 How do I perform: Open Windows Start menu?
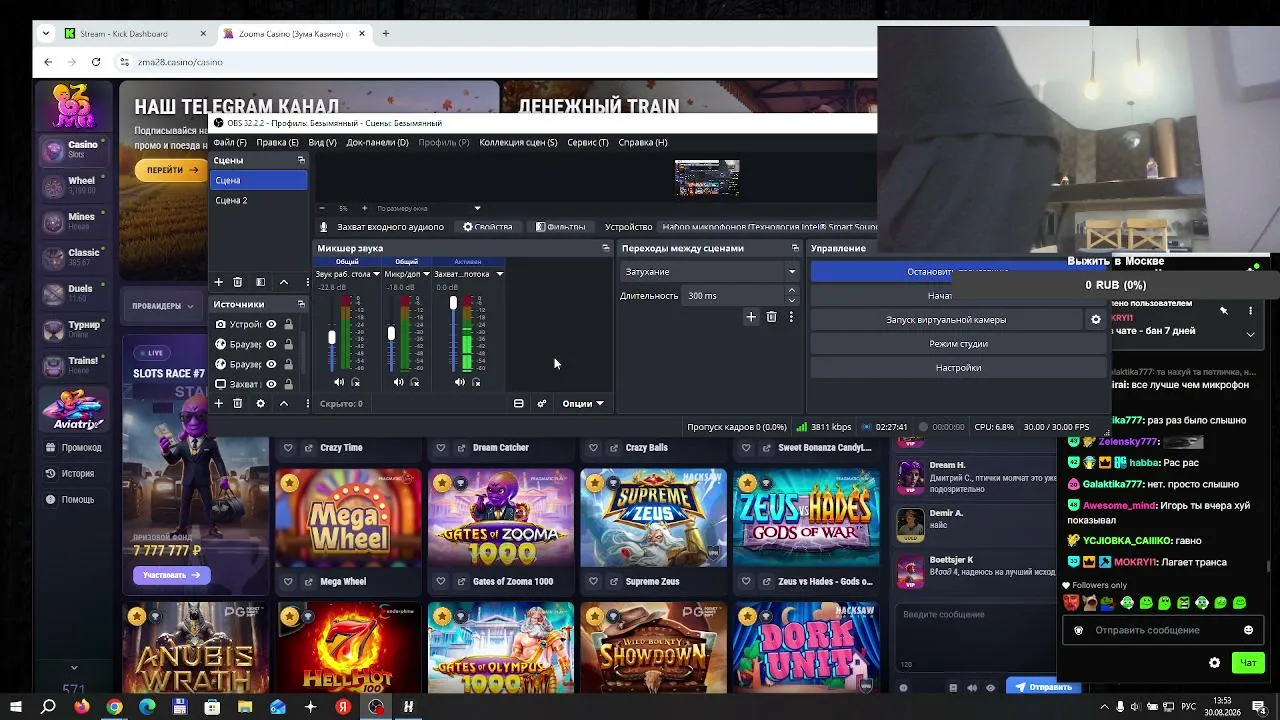tap(16, 707)
